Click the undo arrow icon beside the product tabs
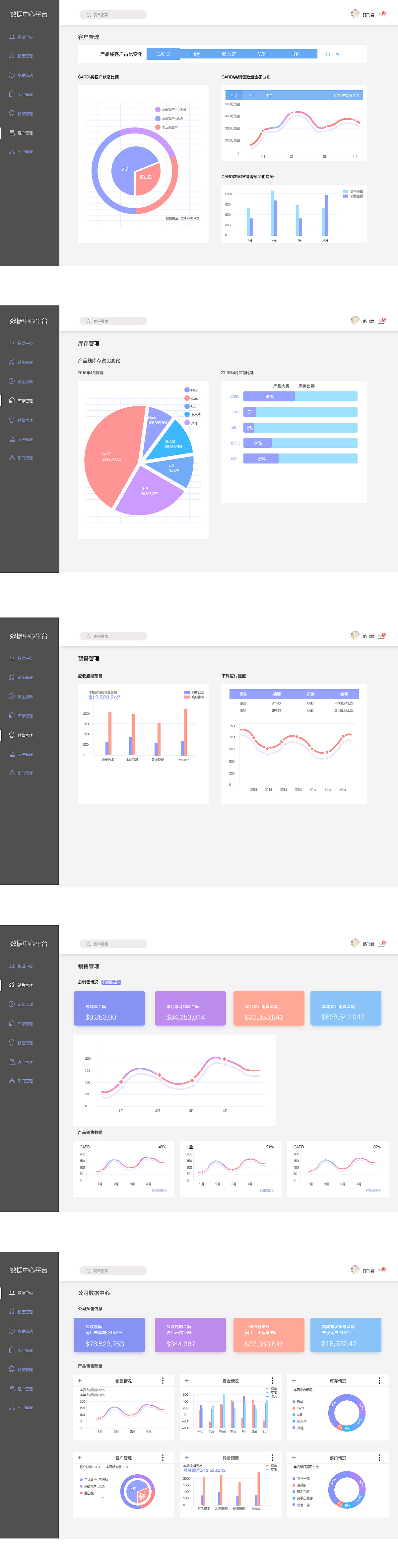The height and width of the screenshot is (1568, 398). pyautogui.click(x=338, y=54)
